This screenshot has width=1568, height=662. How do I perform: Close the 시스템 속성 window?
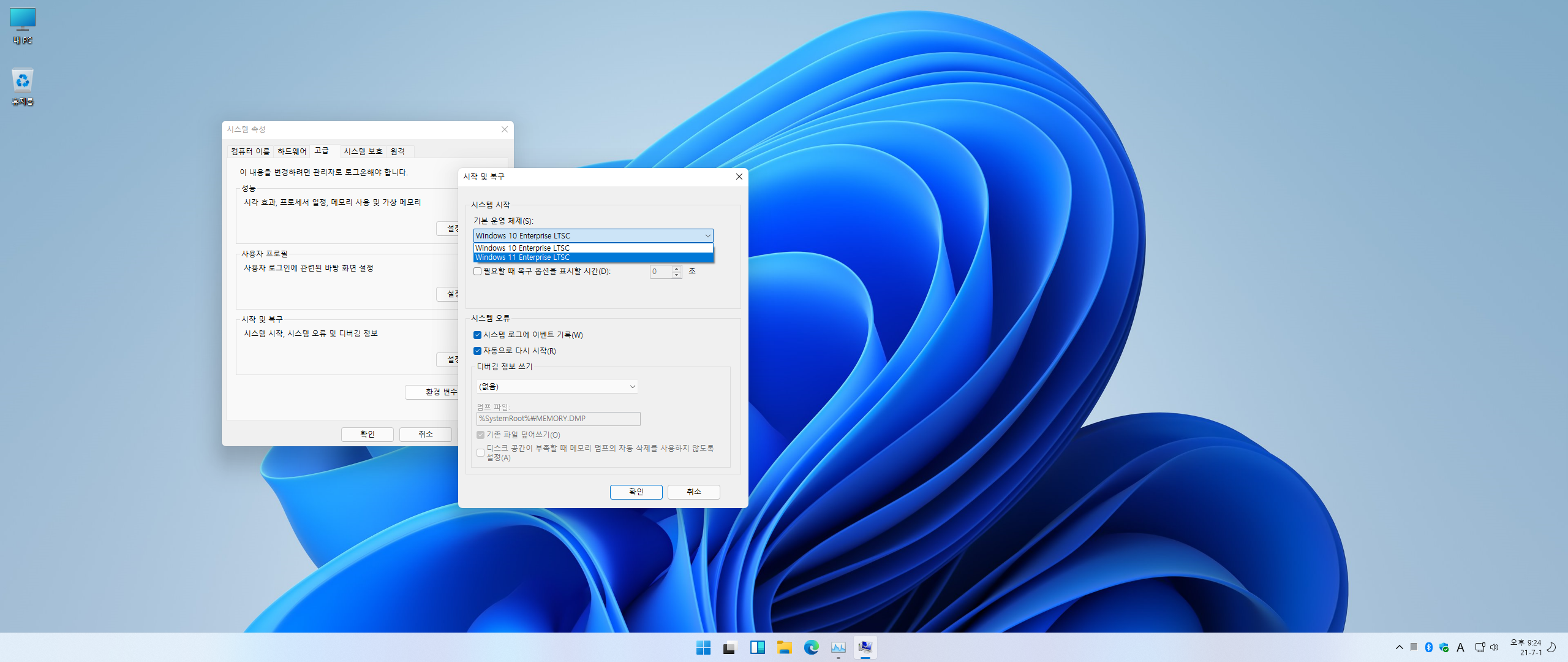[x=505, y=129]
